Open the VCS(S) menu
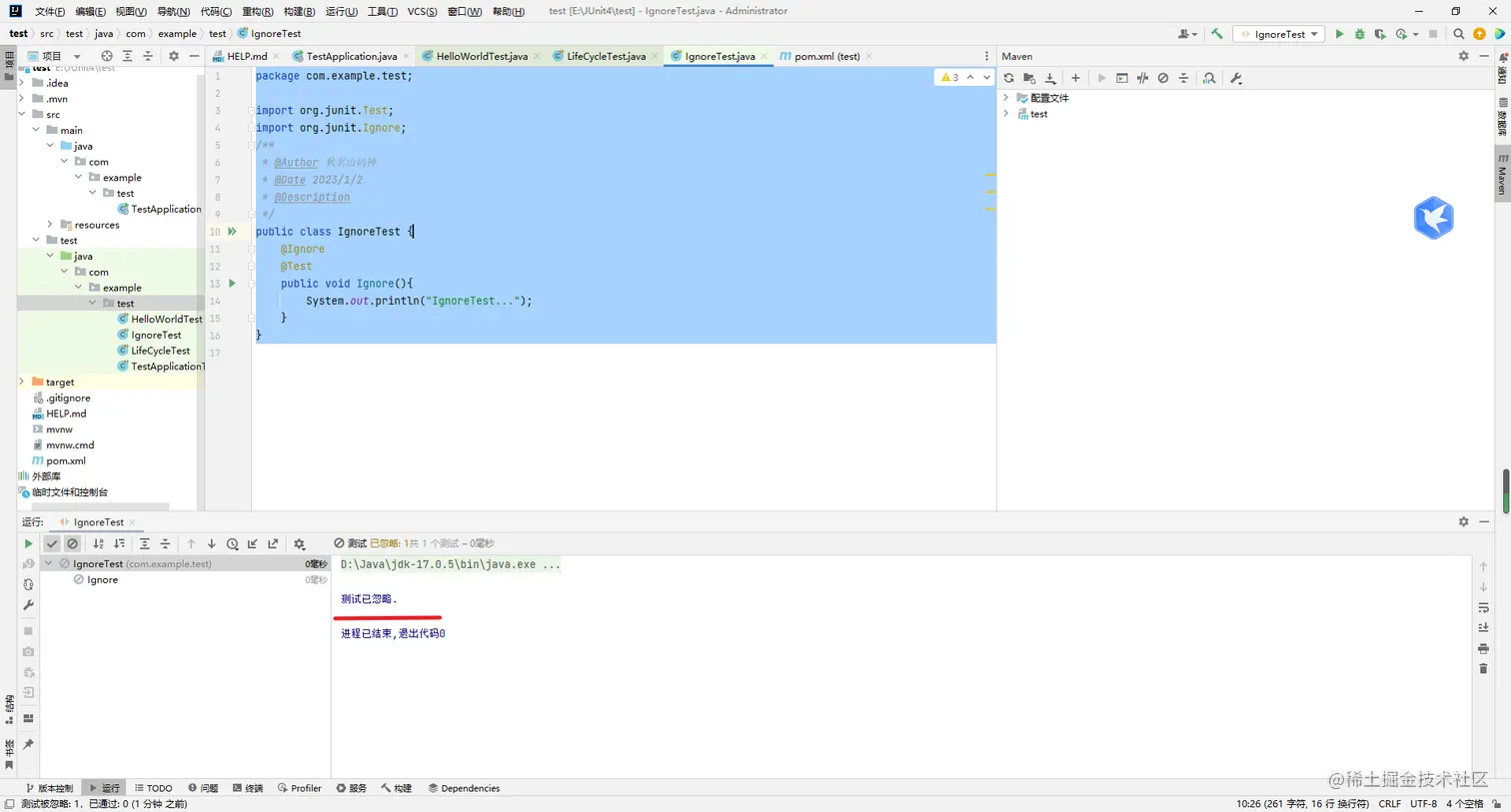This screenshot has height=812, width=1511. click(422, 11)
